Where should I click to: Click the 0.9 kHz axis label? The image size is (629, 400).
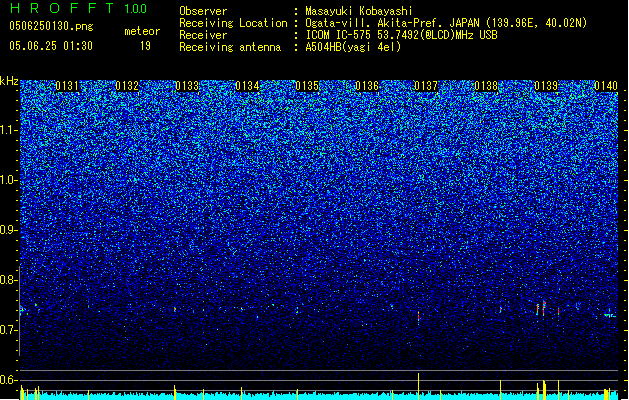pyautogui.click(x=9, y=230)
